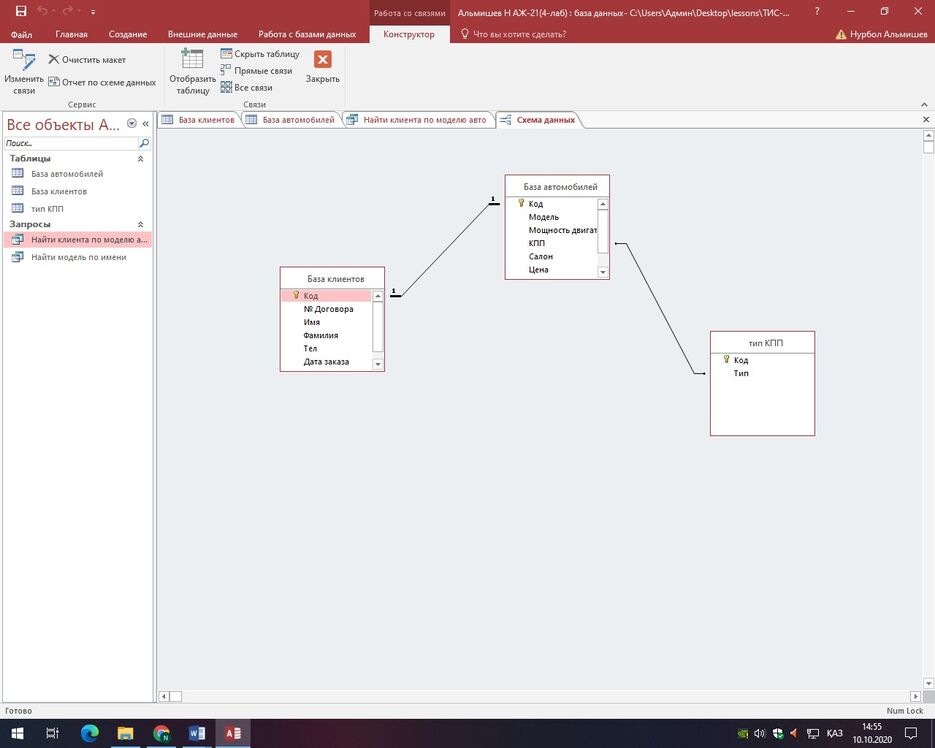This screenshot has width=935, height=748.
Task: Open navigation pane category dropdown arrow
Action: tap(131, 124)
